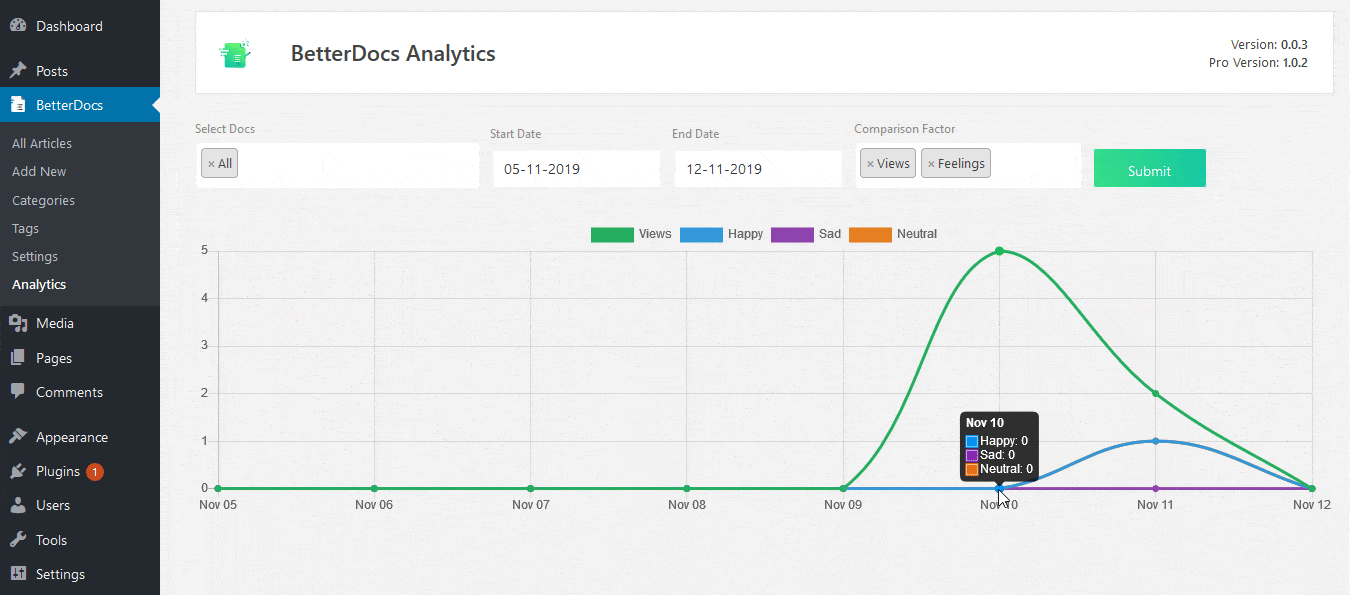Click the Posts pushpin icon
Viewport: 1350px width, 595px height.
click(18, 71)
